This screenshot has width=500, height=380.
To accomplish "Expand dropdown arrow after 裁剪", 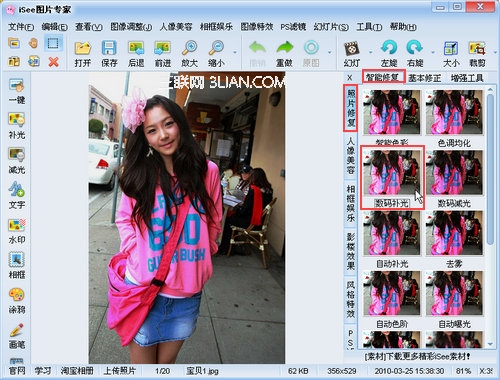I will (495, 52).
